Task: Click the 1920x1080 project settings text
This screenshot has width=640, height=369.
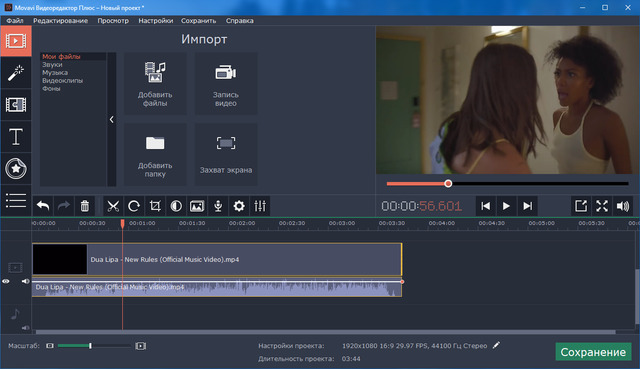Action: click(415, 346)
